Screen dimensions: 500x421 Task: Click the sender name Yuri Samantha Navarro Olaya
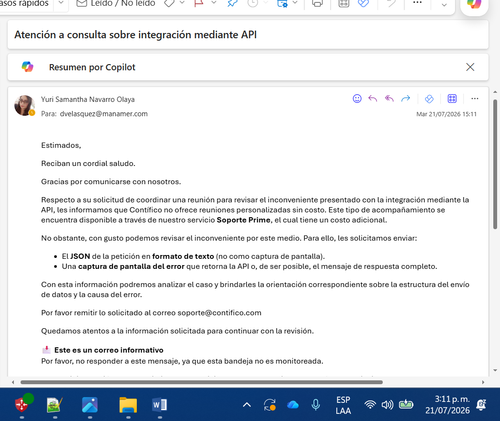88,99
